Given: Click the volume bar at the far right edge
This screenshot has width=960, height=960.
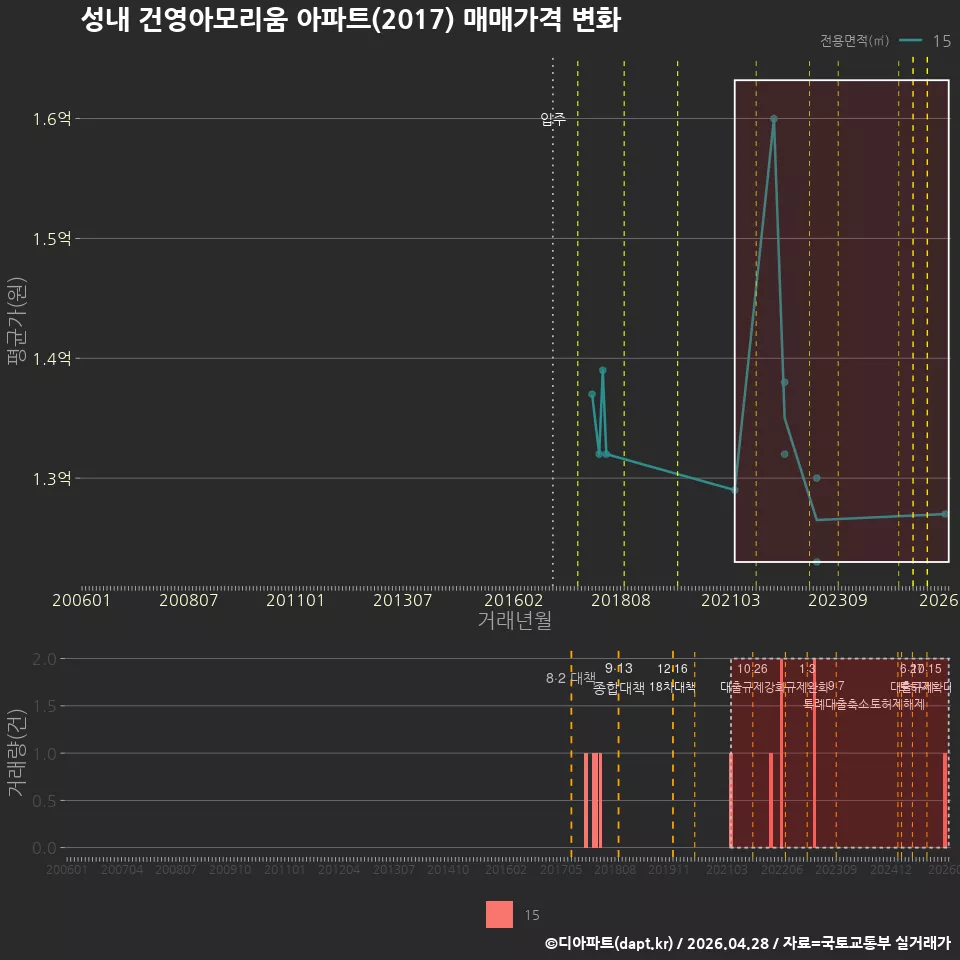Looking at the screenshot, I should [945, 800].
